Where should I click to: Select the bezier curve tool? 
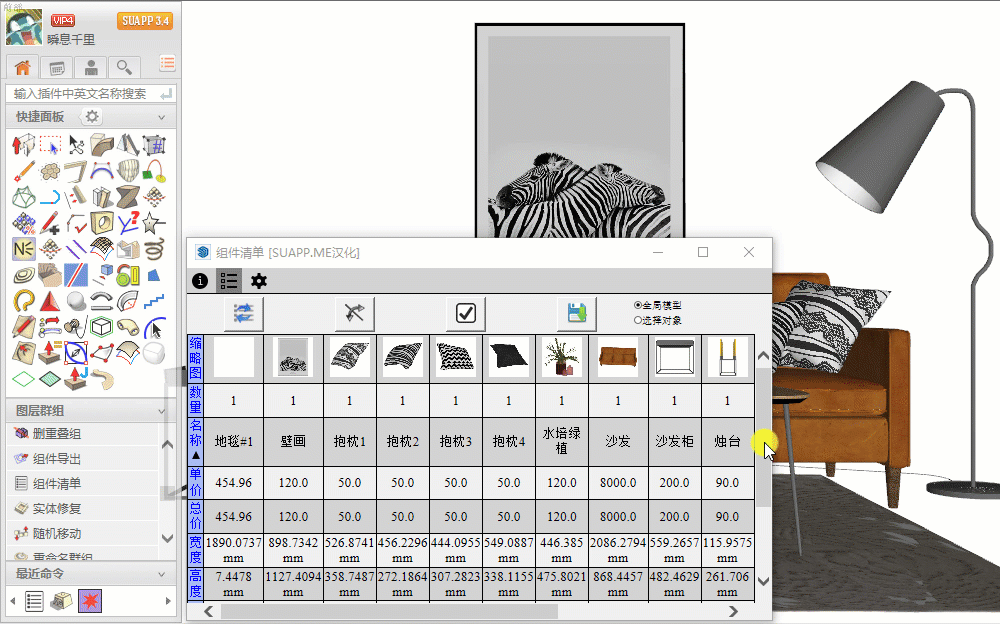point(102,171)
